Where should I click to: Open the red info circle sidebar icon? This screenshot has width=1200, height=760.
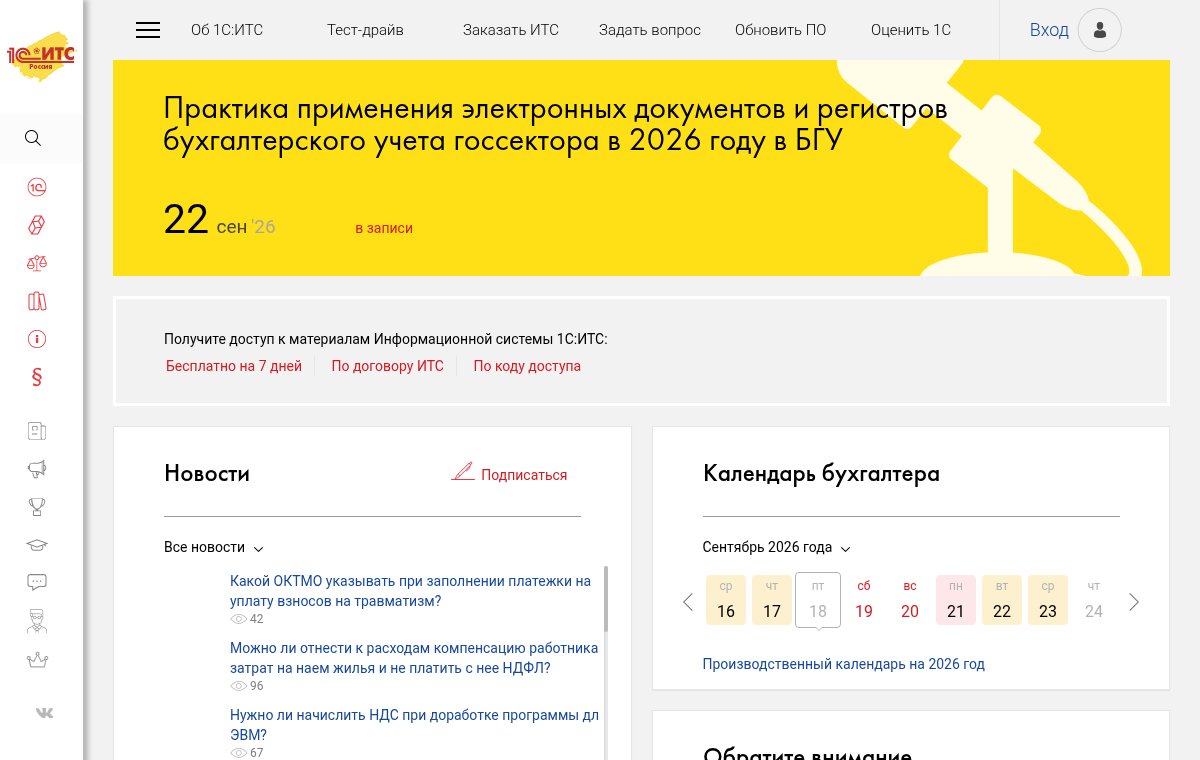click(x=37, y=339)
